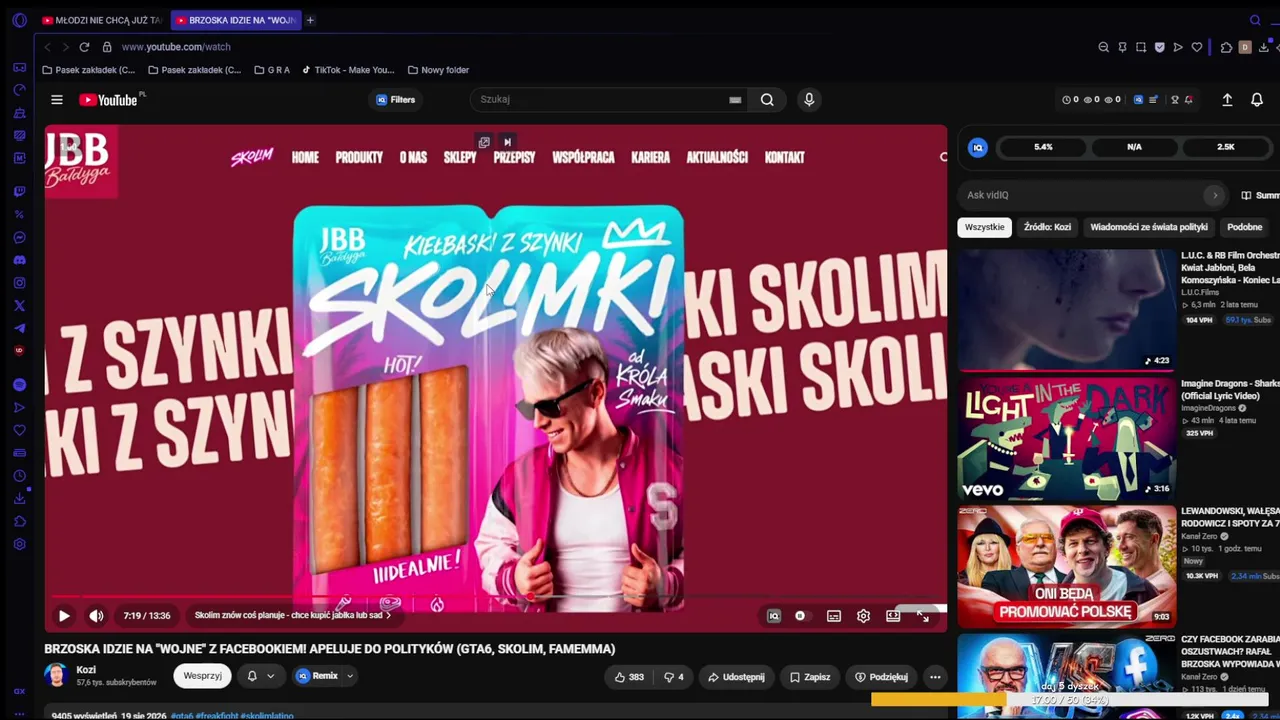The height and width of the screenshot is (720, 1280).
Task: Select the Źródło: Kozi filter chip
Action: pos(1047,227)
